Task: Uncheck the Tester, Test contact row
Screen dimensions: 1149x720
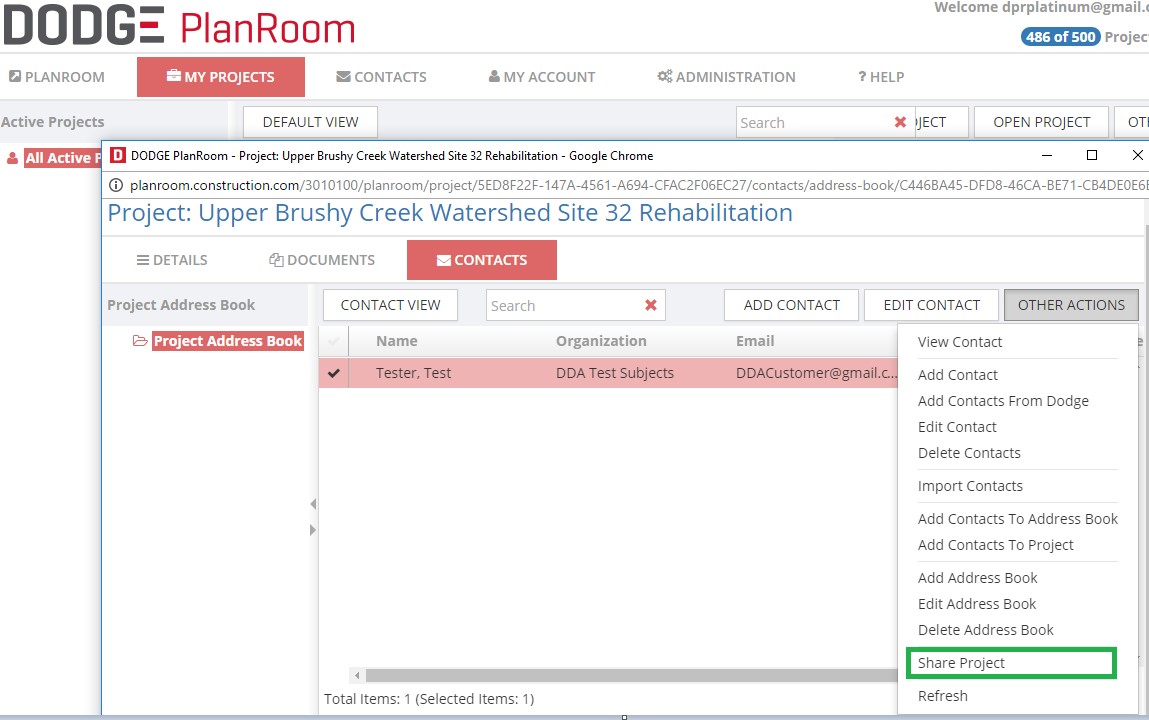Action: tap(334, 373)
